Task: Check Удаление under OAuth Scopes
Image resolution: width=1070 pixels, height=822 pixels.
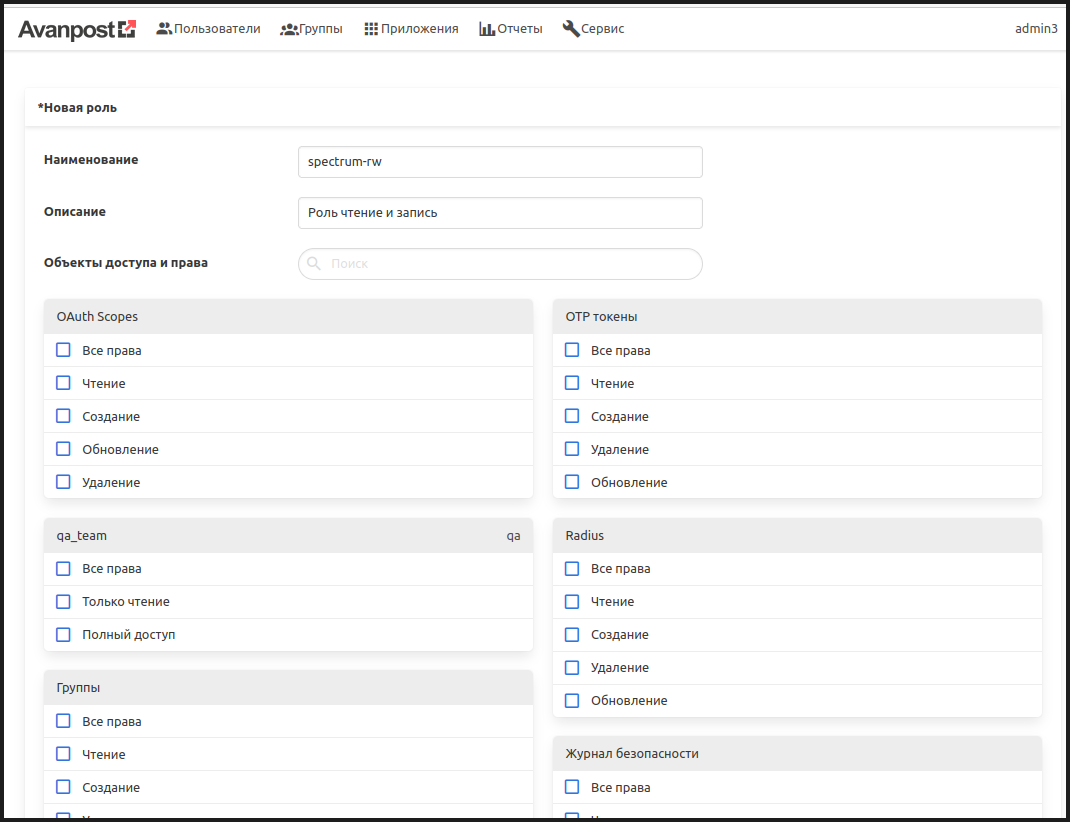Action: (x=64, y=482)
